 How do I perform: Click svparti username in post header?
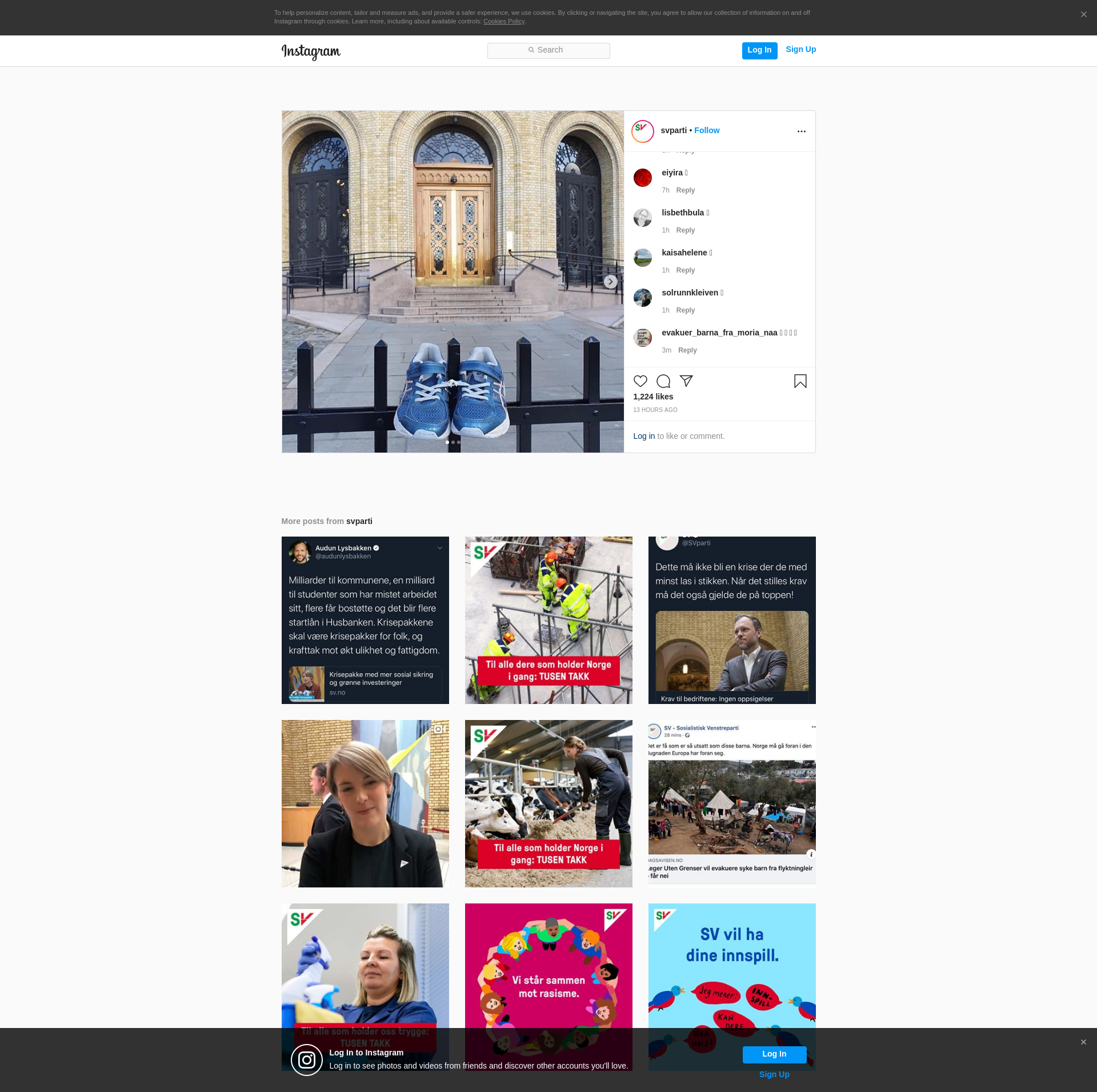(674, 130)
